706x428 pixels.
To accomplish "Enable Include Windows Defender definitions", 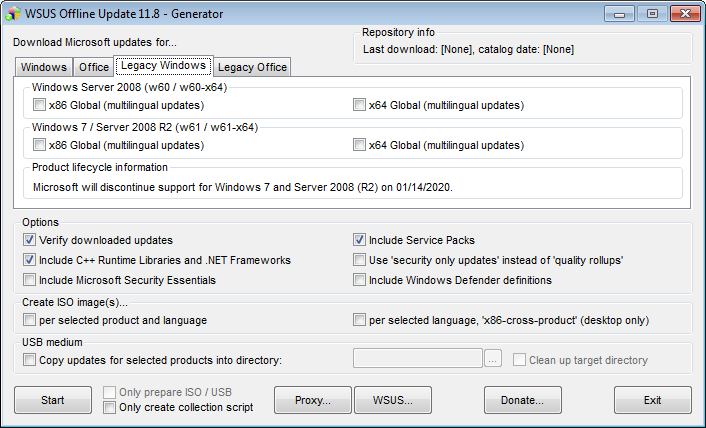I will [359, 280].
